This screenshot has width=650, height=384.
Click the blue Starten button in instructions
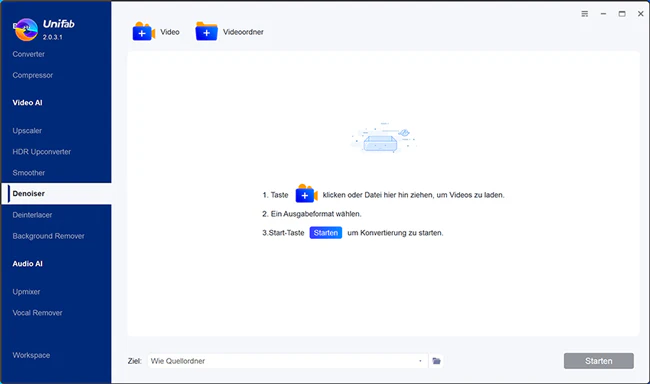tap(326, 233)
